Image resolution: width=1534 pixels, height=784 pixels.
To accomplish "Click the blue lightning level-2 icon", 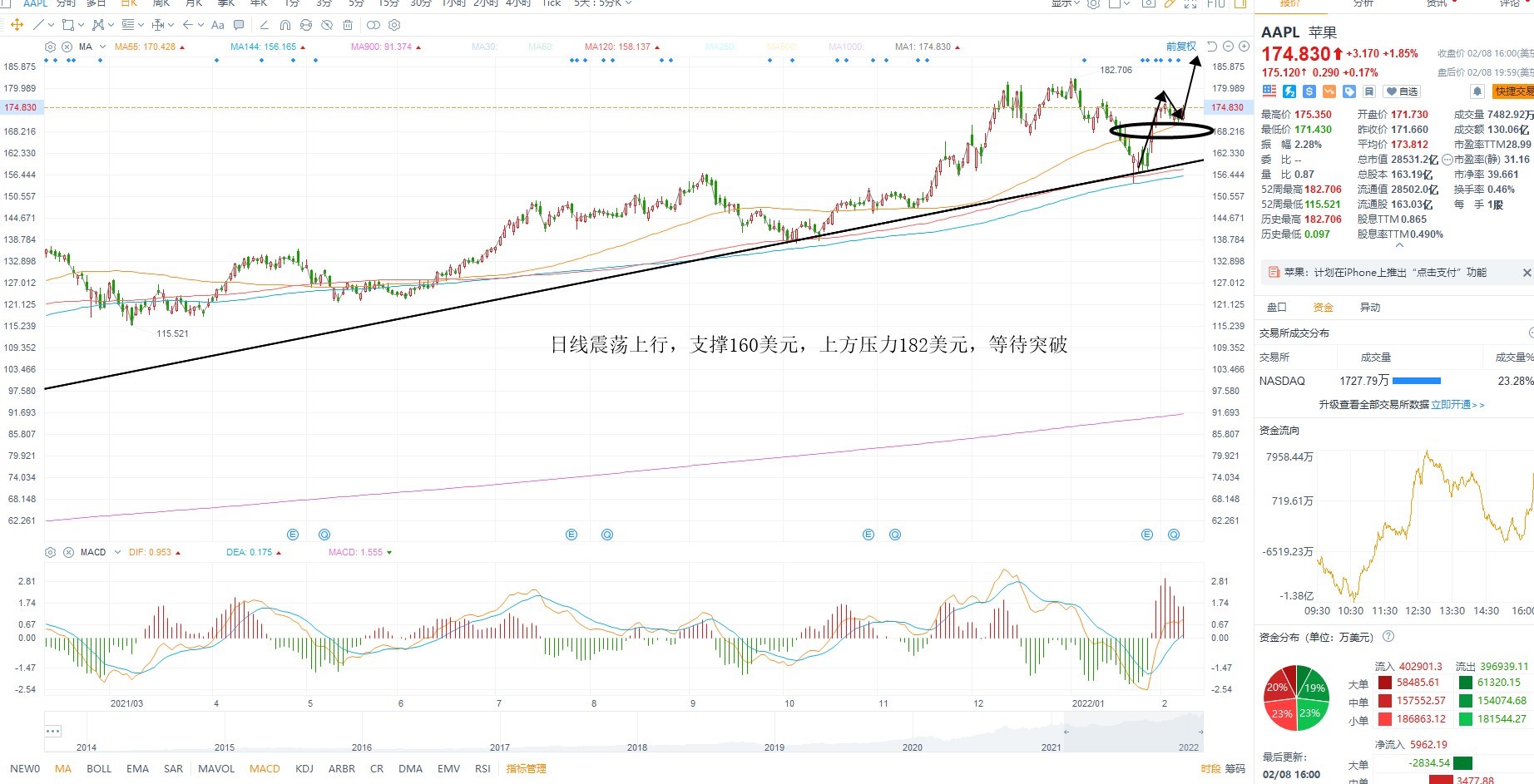I will tap(1289, 91).
